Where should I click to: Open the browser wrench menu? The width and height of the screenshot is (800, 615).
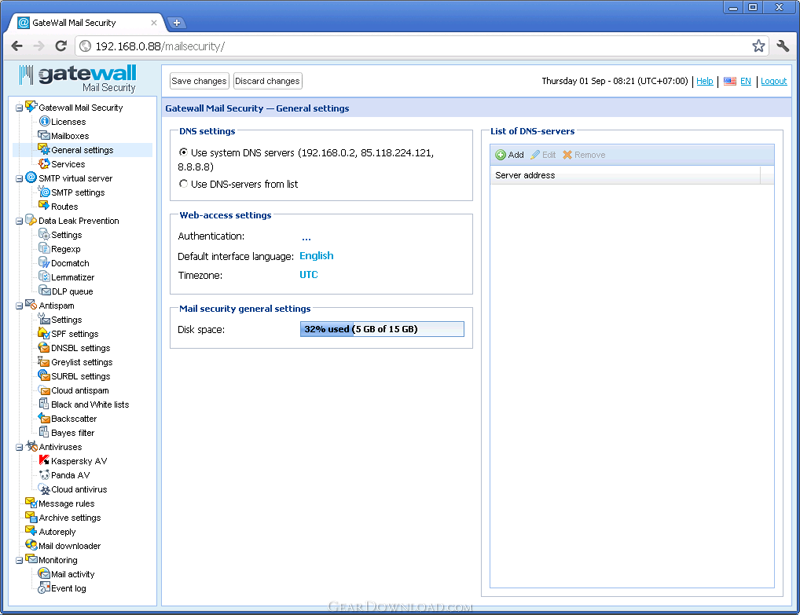(783, 46)
